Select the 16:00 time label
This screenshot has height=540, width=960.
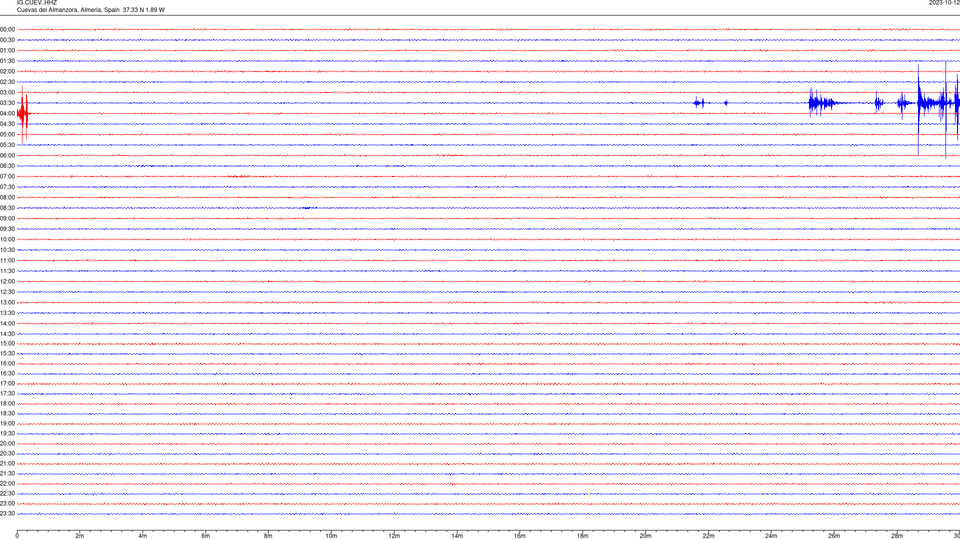coord(7,364)
